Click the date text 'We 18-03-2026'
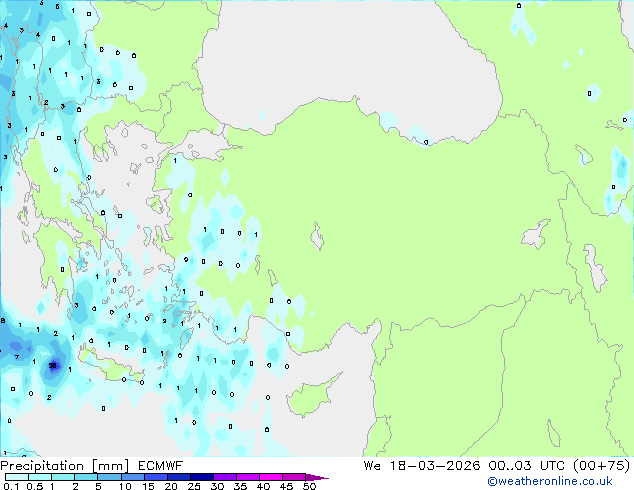The height and width of the screenshot is (490, 634). 422,466
